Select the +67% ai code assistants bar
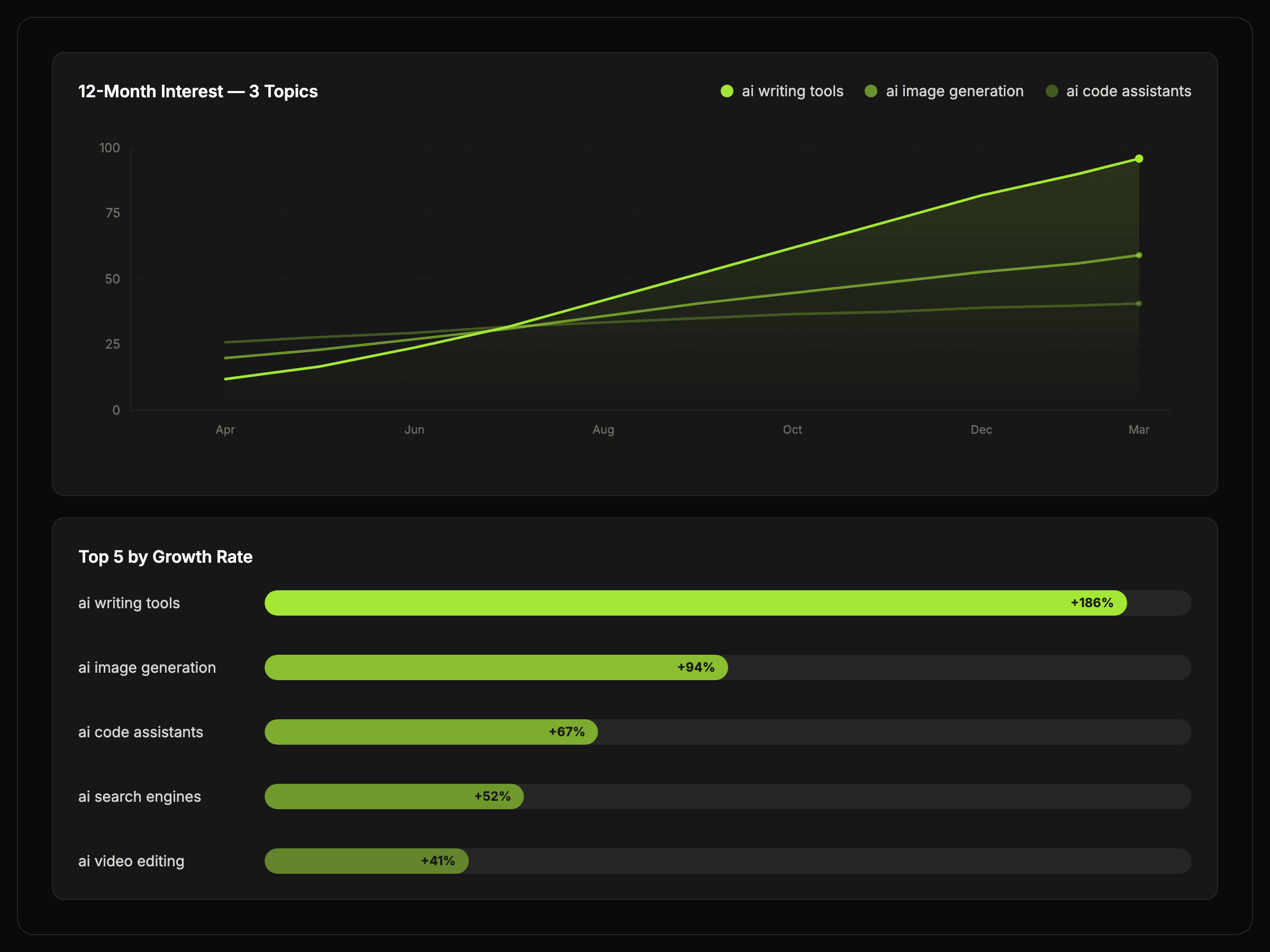 [431, 732]
